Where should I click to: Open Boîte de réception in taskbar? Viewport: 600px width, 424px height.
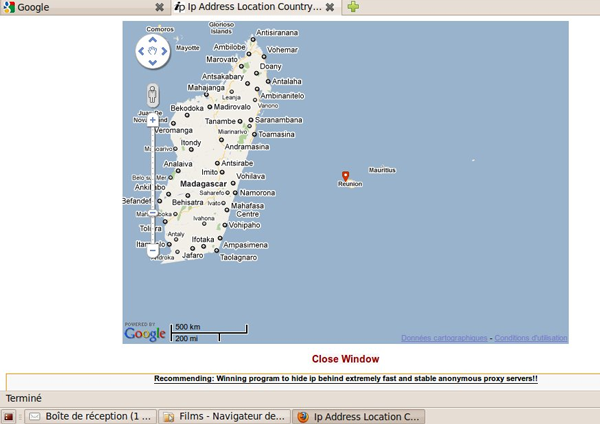[x=90, y=416]
